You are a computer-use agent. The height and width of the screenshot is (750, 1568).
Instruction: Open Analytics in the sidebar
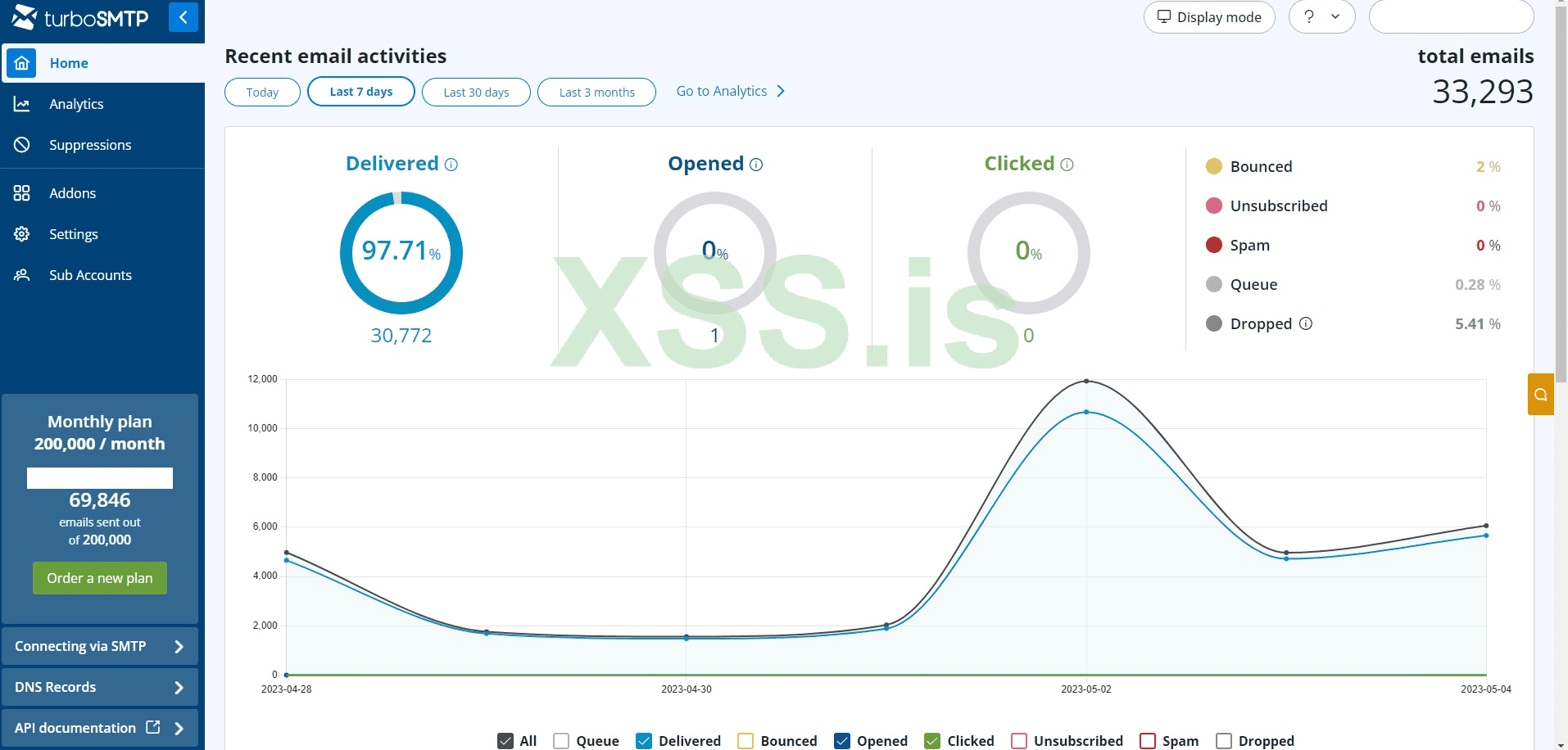point(102,104)
